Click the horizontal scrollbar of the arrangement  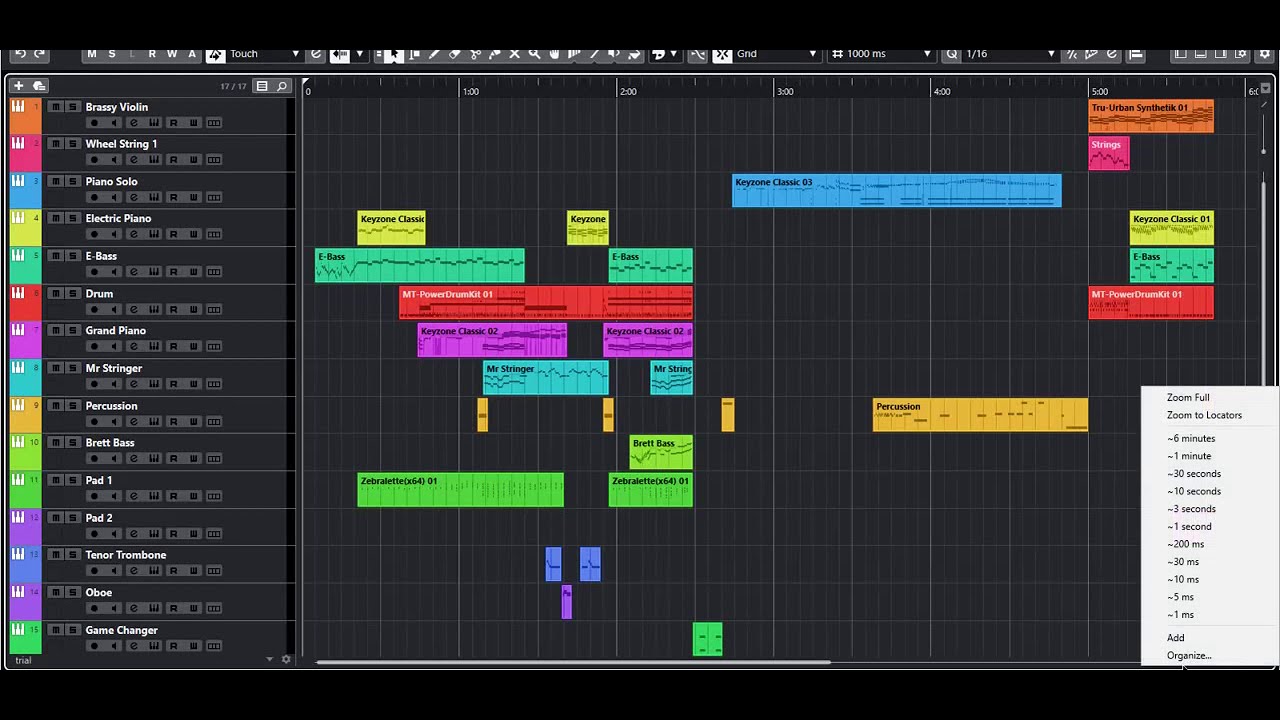tap(573, 661)
